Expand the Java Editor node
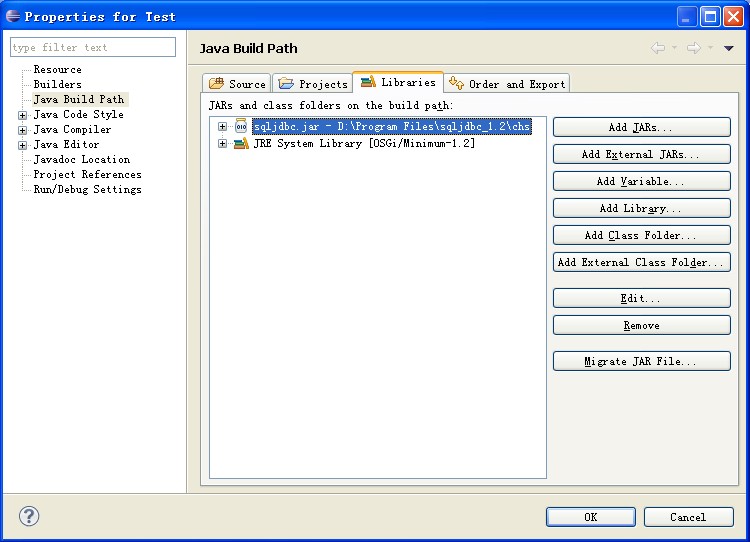Screen dimensions: 750x542 coord(22,145)
